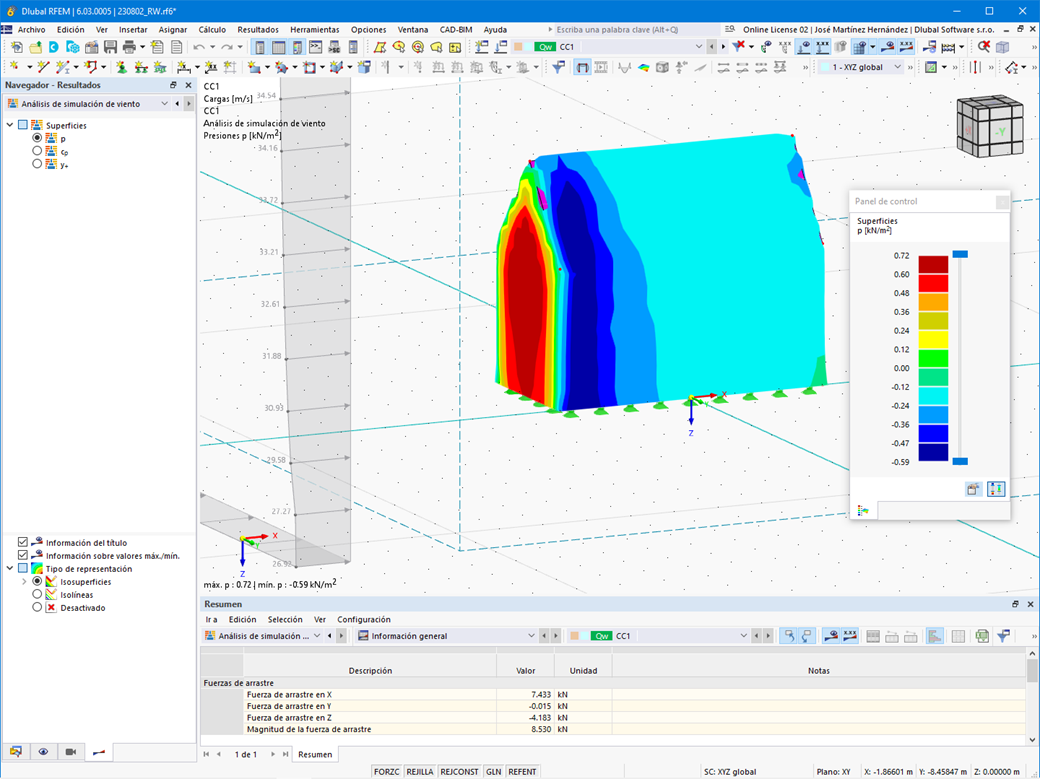Image resolution: width=1040 pixels, height=779 pixels.
Task: Click the camera icon at the bottom left
Action: (70, 751)
